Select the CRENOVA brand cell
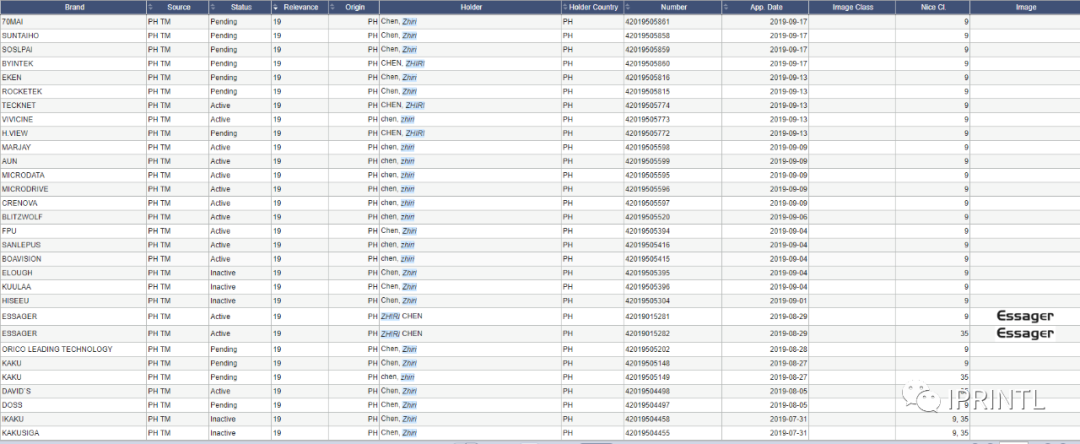This screenshot has height=444, width=1080. (x=74, y=203)
